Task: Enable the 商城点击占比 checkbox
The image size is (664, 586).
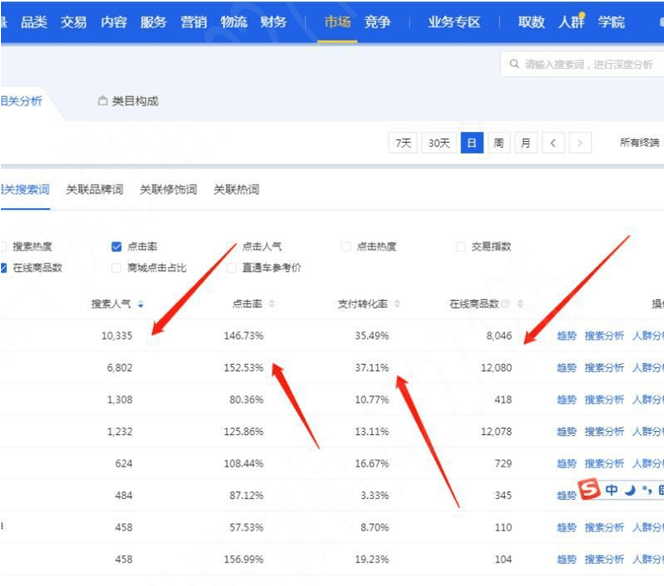Action: [x=116, y=268]
